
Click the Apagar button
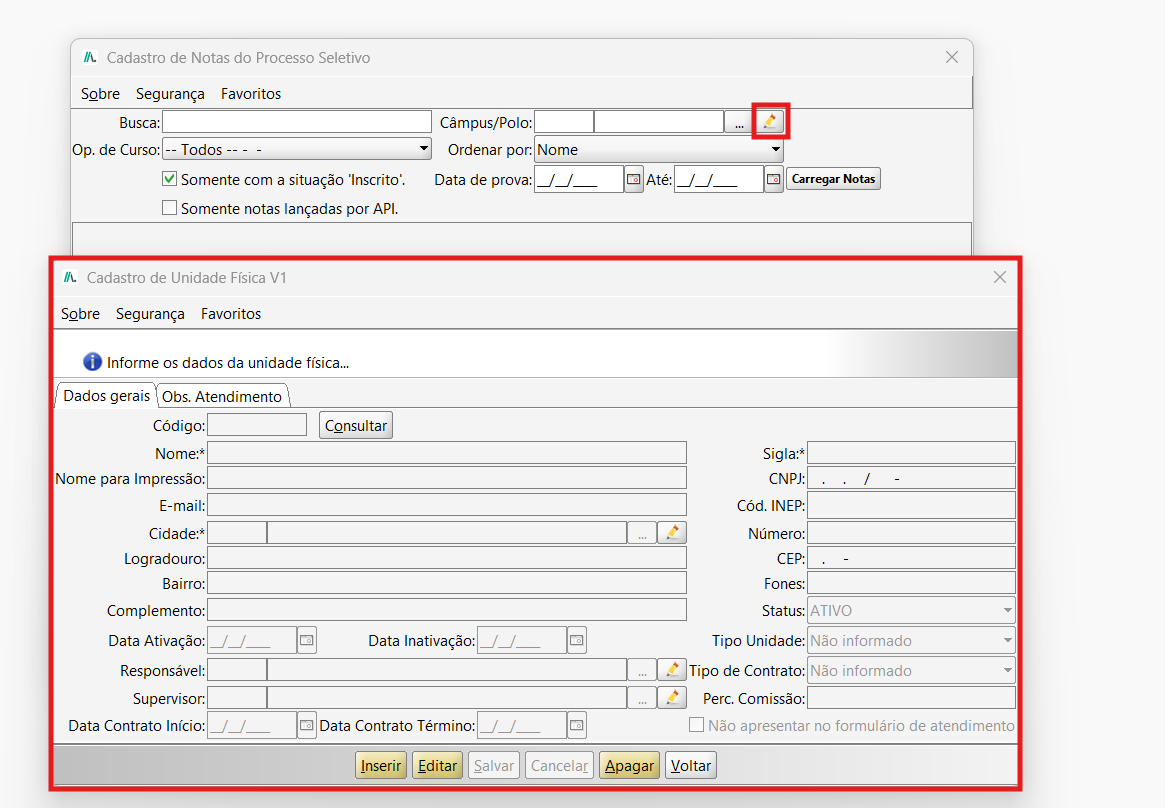[x=629, y=766]
